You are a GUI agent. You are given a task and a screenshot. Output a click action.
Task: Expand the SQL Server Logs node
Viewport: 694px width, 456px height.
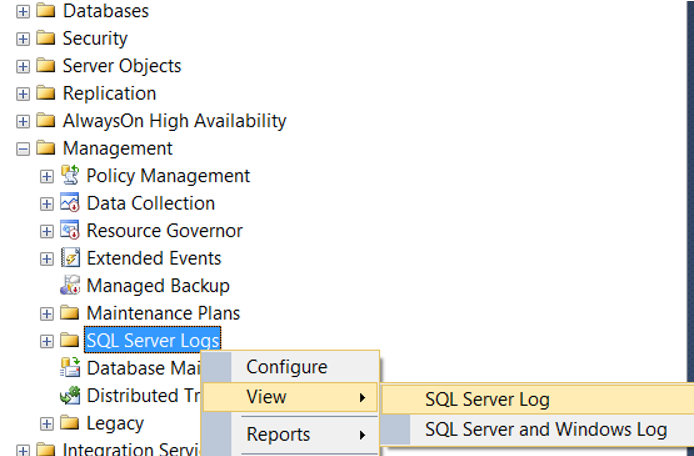coord(46,341)
